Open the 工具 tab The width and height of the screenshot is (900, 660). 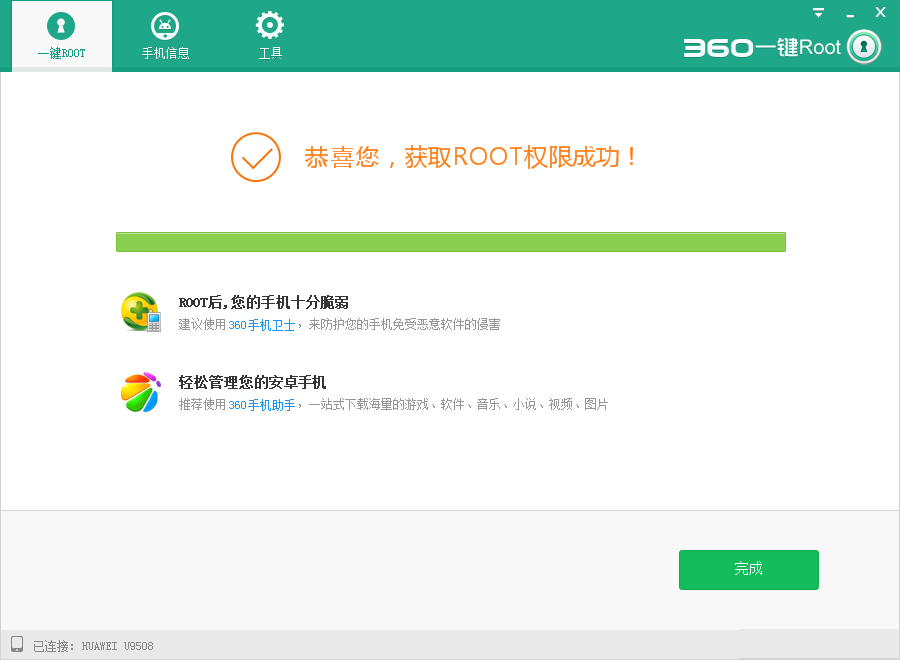pos(270,36)
